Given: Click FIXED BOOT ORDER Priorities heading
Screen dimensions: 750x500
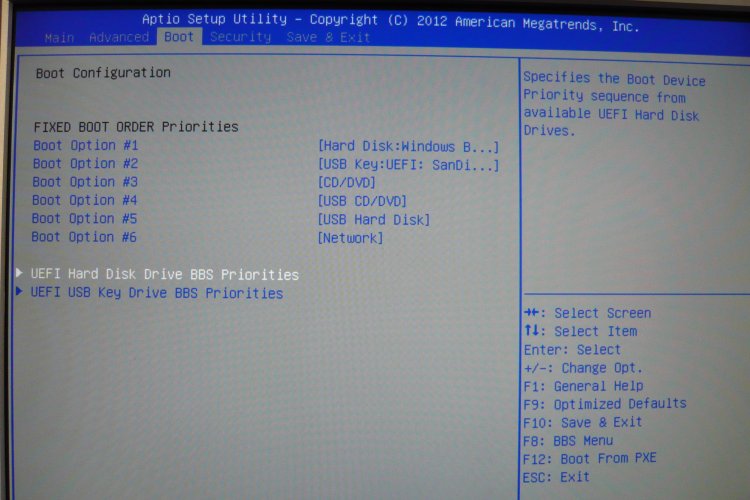Looking at the screenshot, I should [136, 127].
